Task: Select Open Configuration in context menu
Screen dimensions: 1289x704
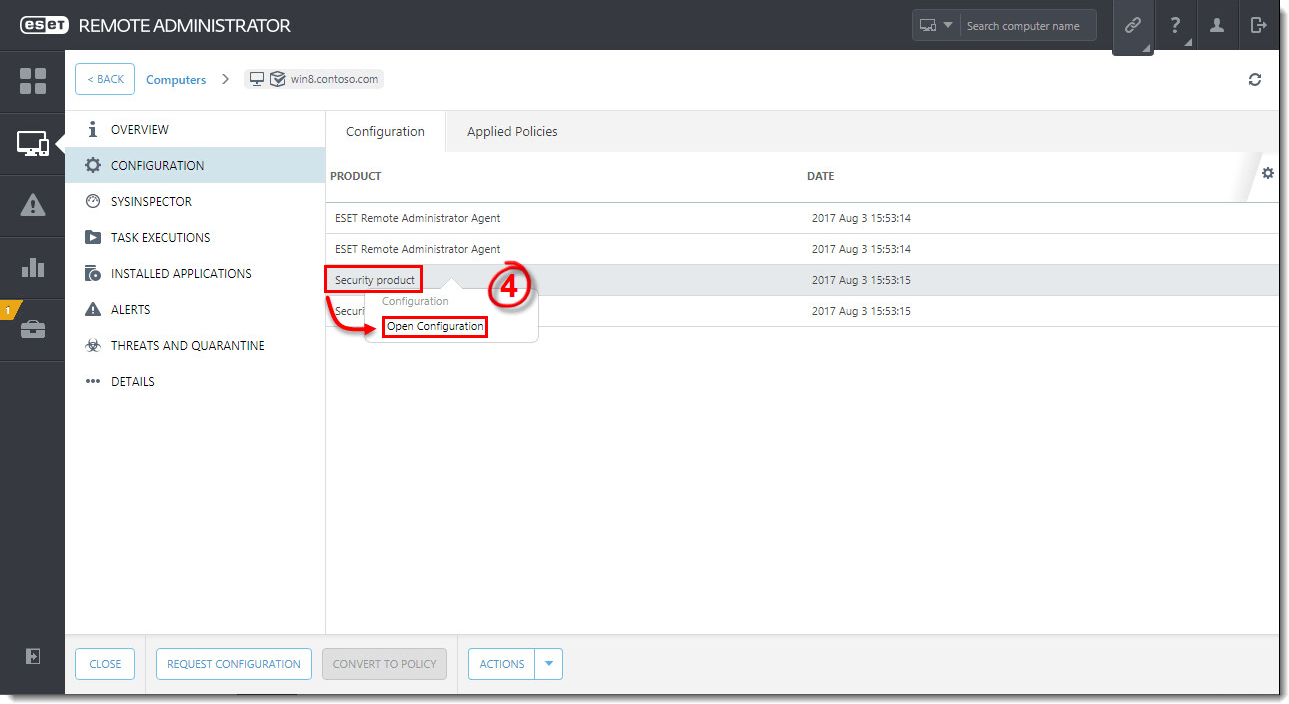Action: click(435, 327)
